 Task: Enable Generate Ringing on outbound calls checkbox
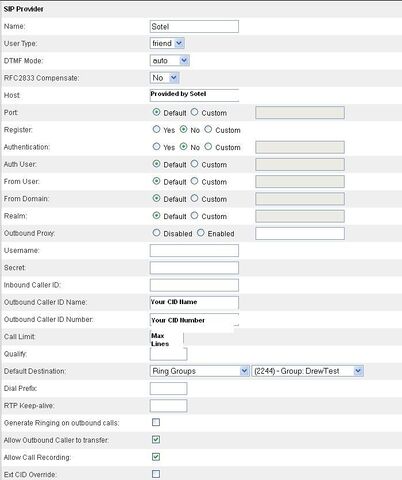click(x=156, y=423)
